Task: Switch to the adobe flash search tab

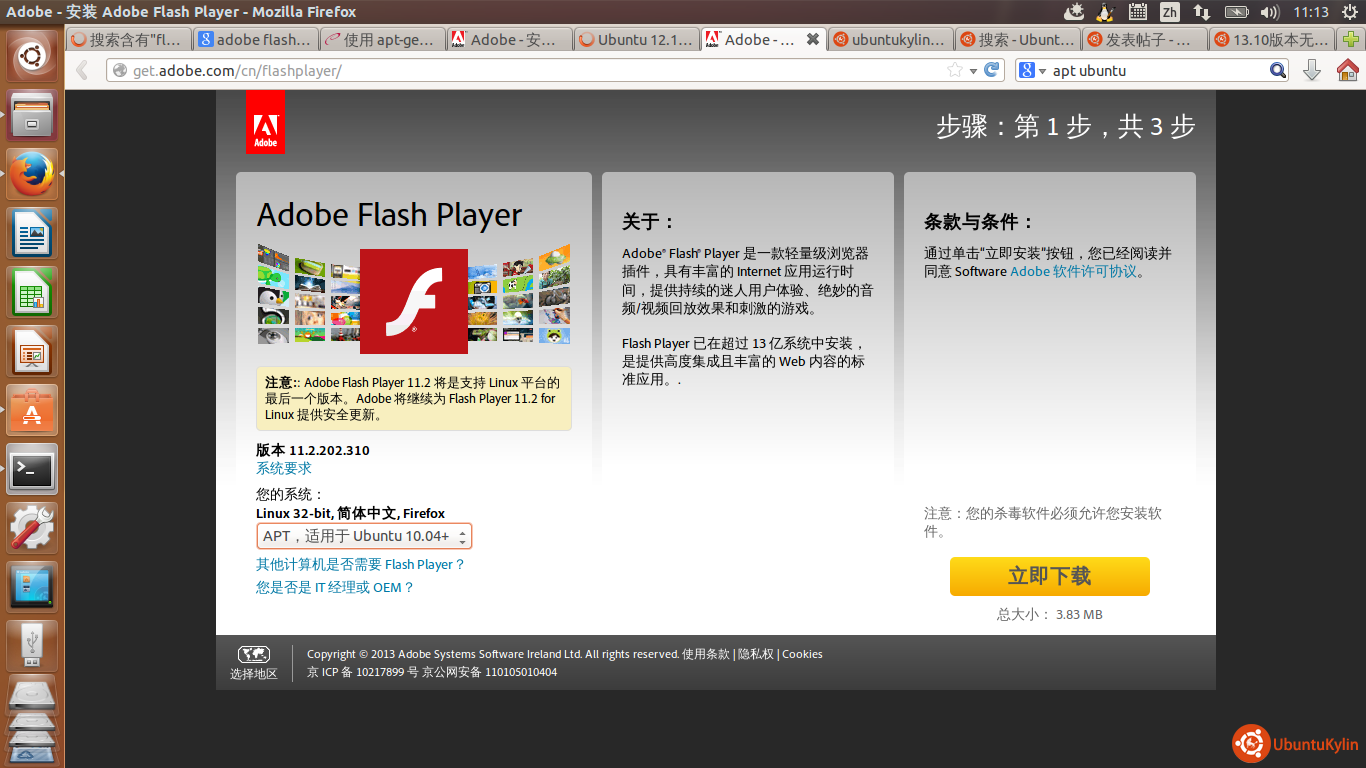Action: (x=255, y=40)
